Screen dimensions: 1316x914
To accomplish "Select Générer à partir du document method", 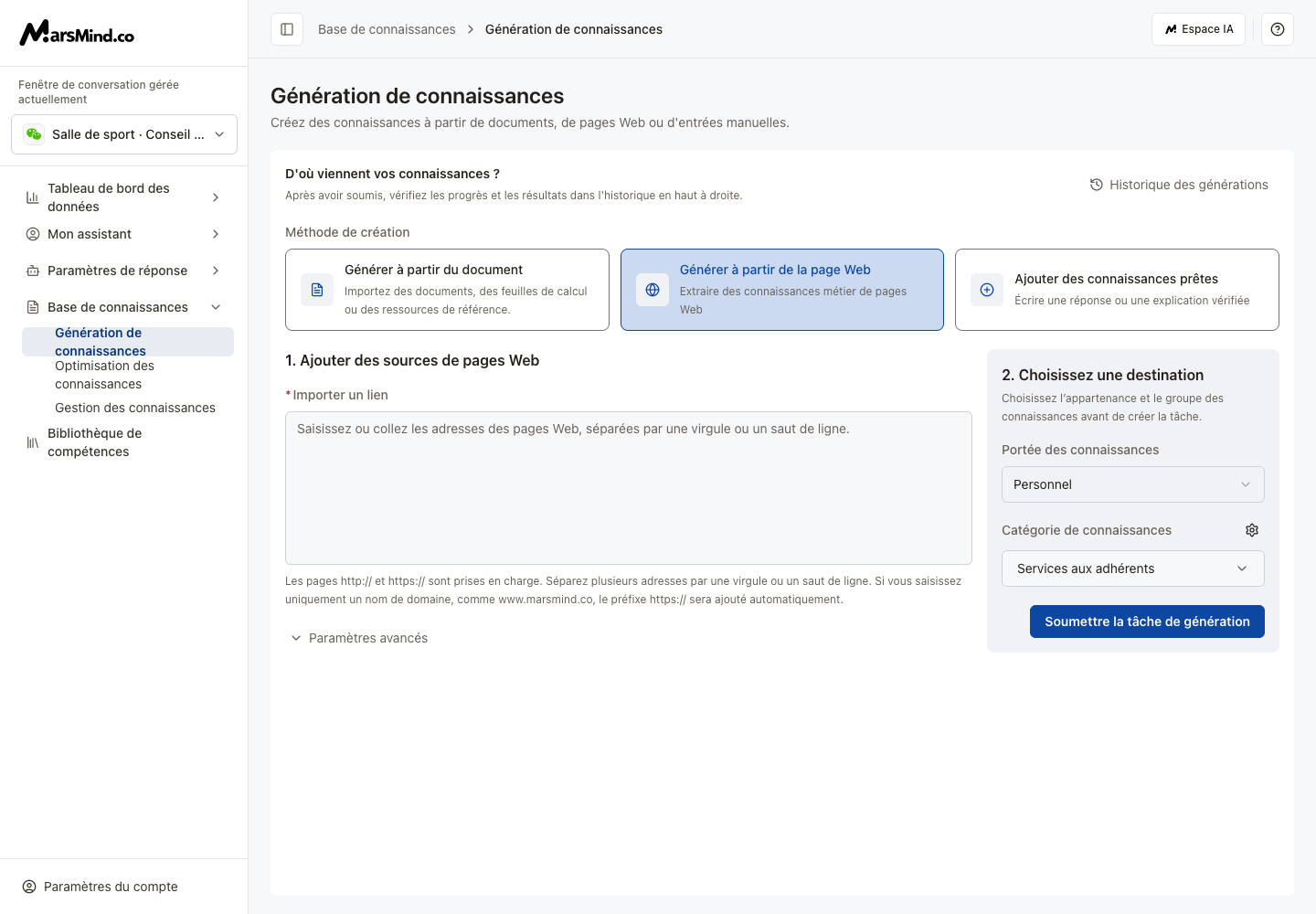I will (x=447, y=290).
